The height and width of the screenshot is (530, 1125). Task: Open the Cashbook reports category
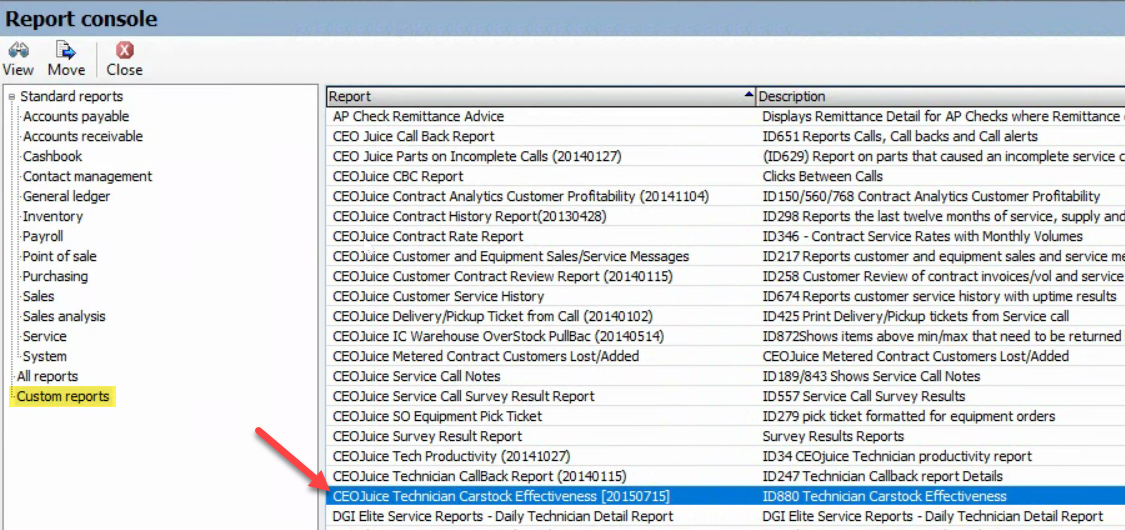(52, 156)
